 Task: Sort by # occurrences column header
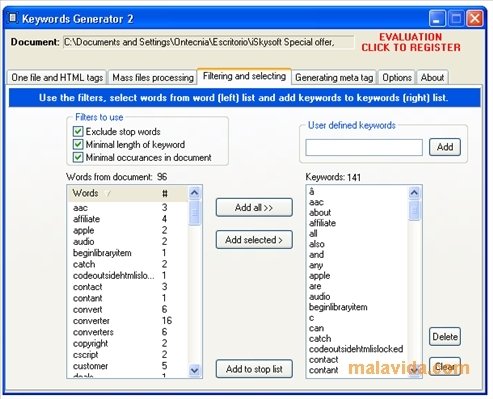[174, 193]
